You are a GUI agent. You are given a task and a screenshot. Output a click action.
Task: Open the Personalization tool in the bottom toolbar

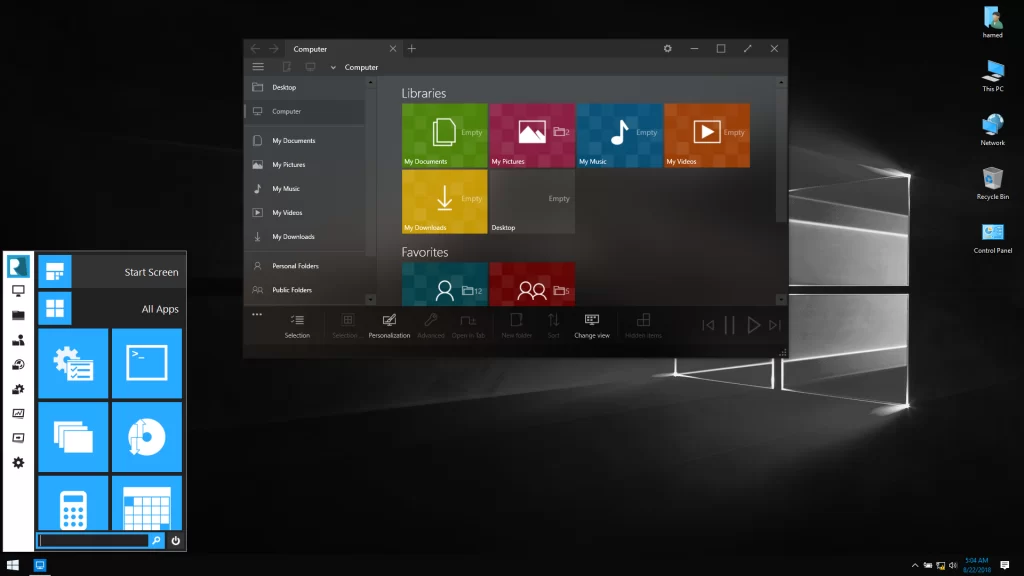pyautogui.click(x=389, y=325)
